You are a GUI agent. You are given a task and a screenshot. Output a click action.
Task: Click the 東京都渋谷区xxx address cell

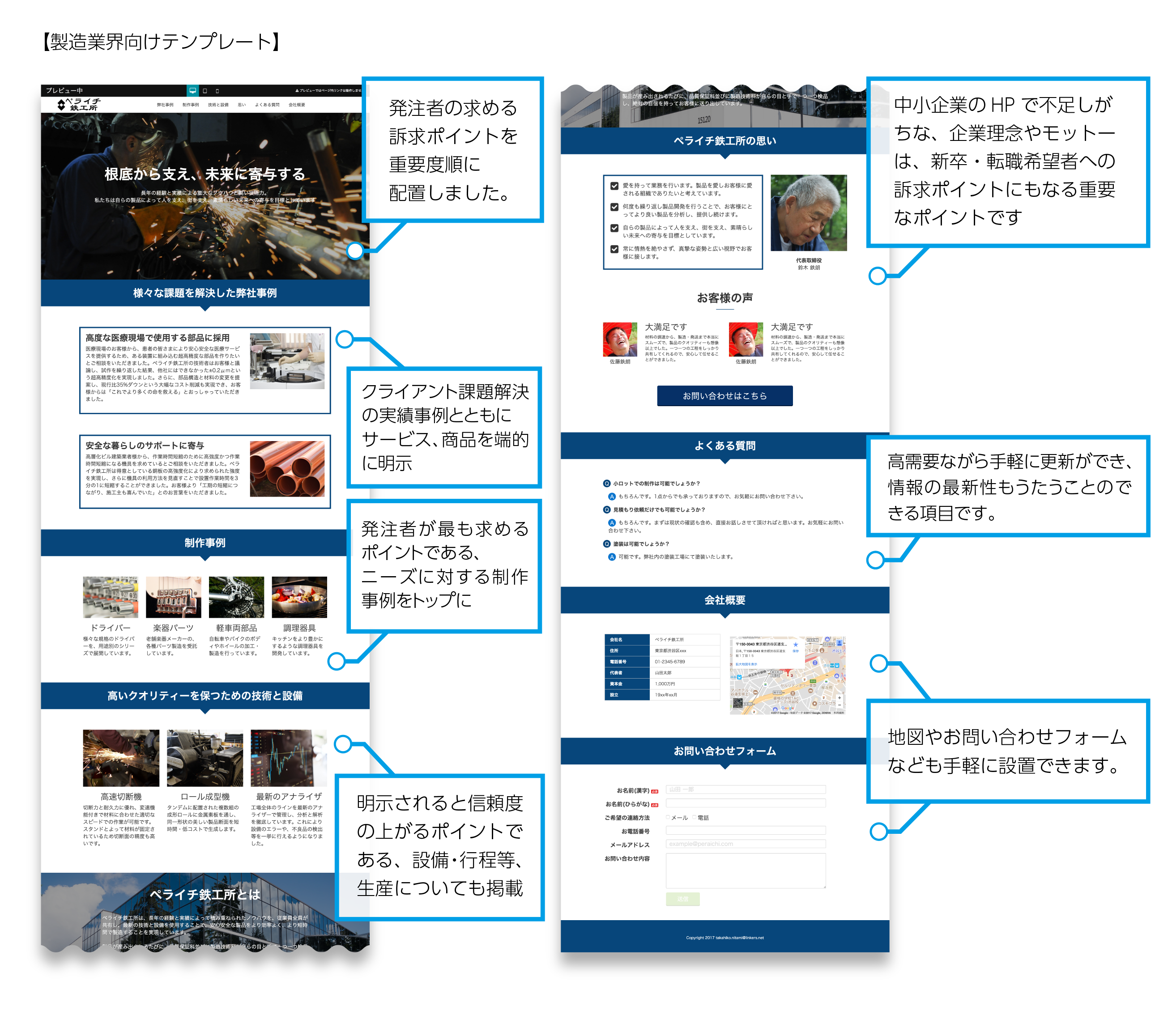(x=685, y=650)
